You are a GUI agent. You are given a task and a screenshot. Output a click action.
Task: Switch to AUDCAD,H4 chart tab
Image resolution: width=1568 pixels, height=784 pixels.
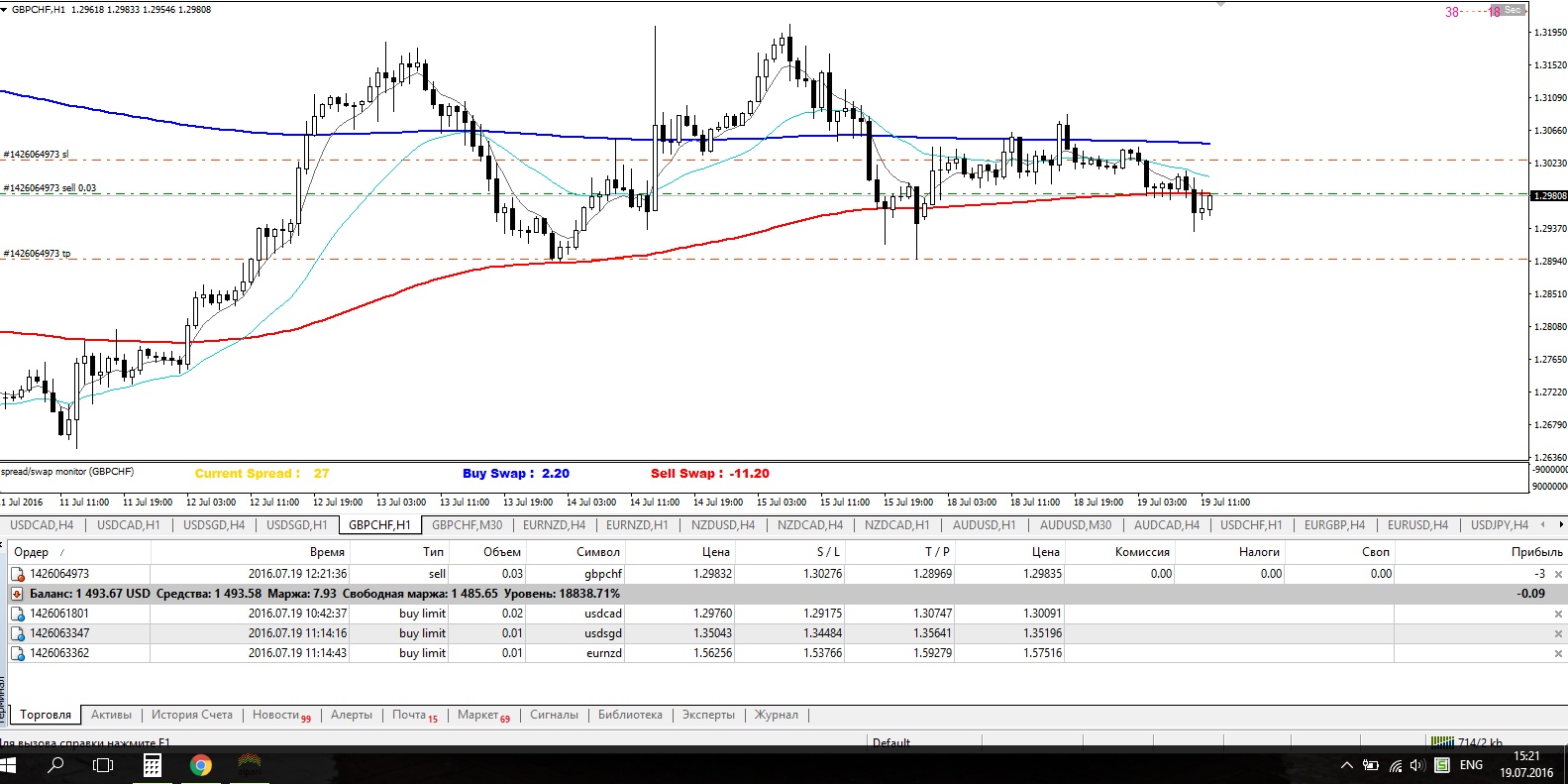click(1167, 525)
